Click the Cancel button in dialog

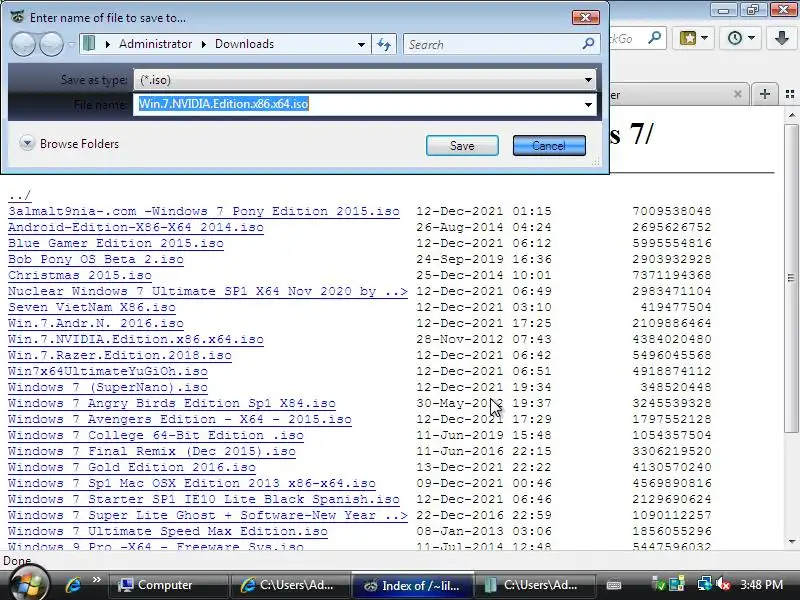click(549, 146)
